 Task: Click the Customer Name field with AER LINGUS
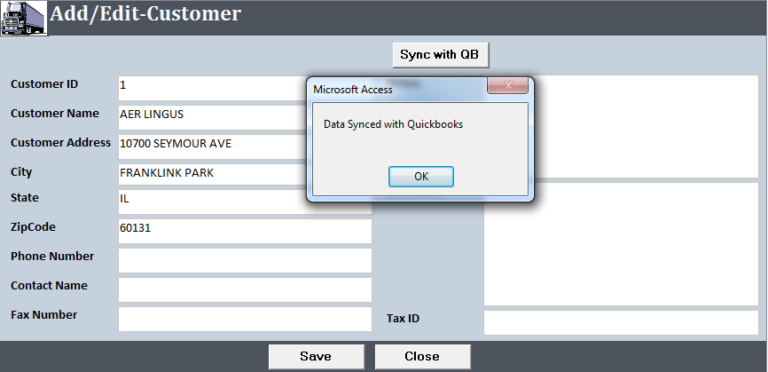point(213,117)
